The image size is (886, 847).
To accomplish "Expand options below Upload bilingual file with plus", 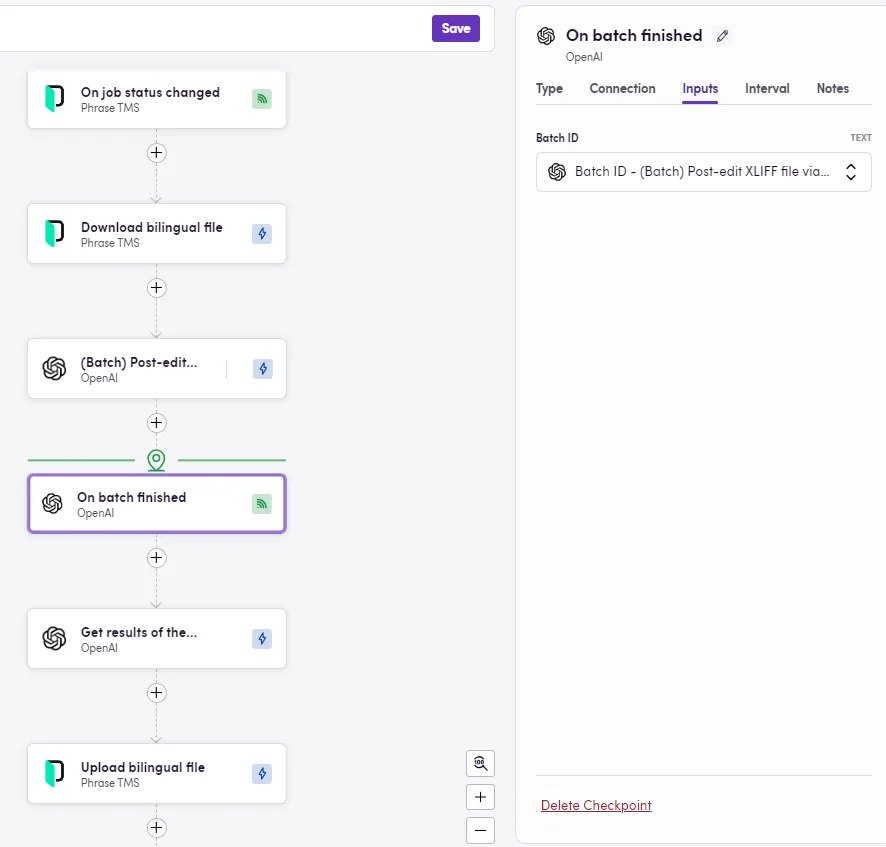I will (x=156, y=828).
